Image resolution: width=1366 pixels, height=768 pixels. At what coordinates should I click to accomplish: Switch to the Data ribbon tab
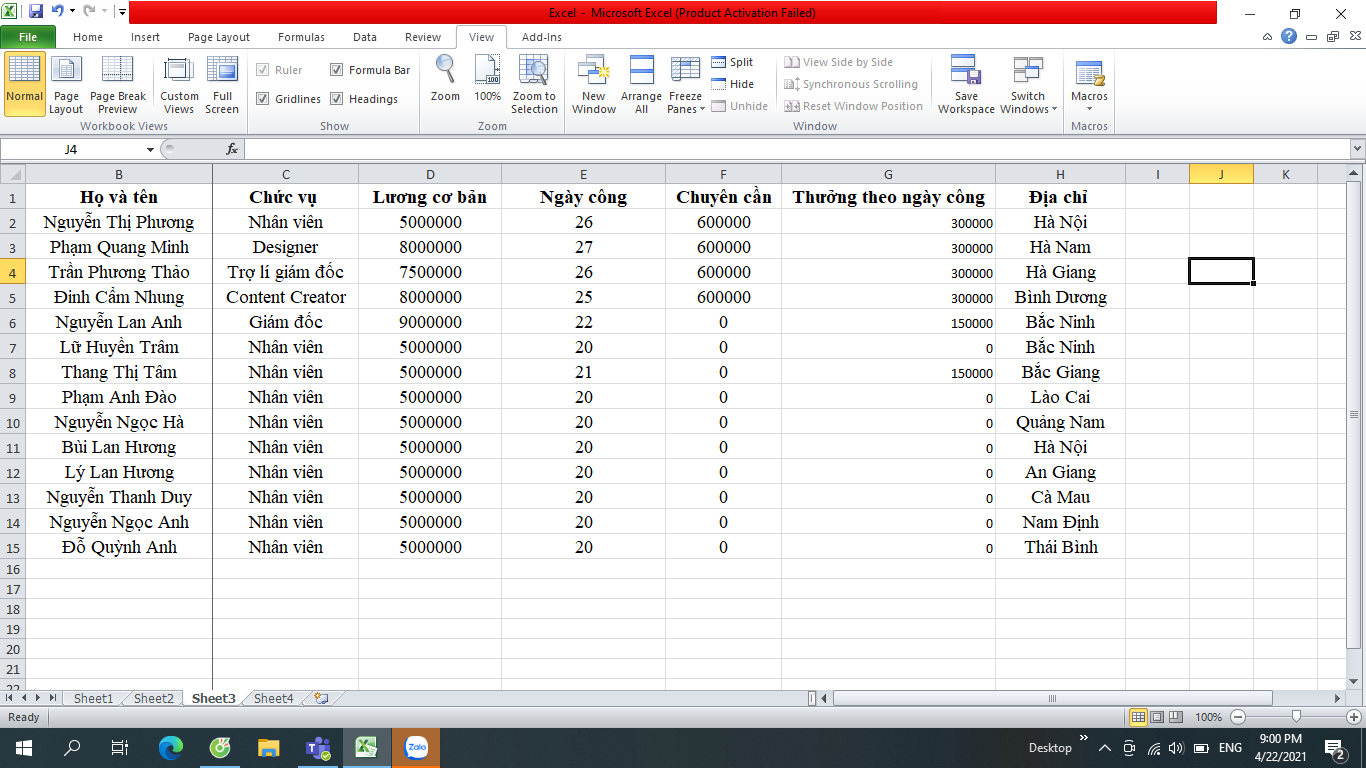click(x=365, y=37)
